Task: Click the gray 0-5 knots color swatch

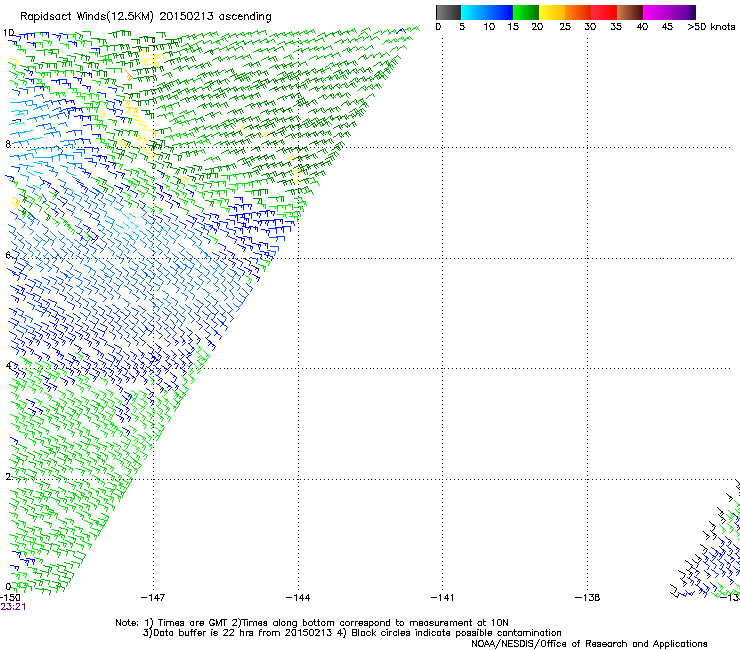Action: pyautogui.click(x=448, y=12)
